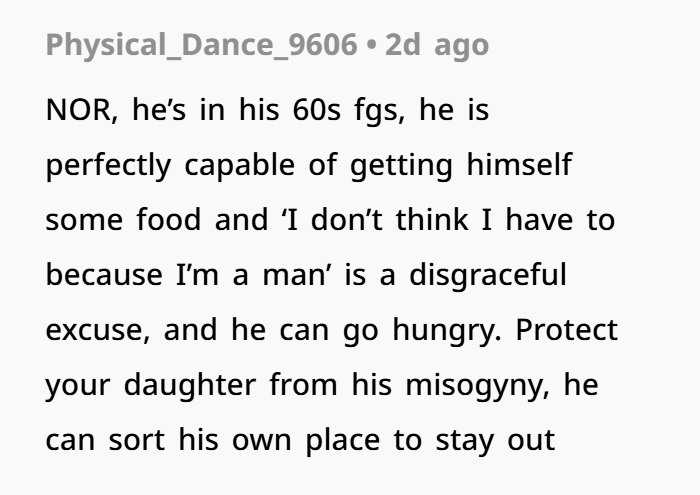Click the word "NOR" starting the comment
This screenshot has width=700, height=495.
click(81, 111)
